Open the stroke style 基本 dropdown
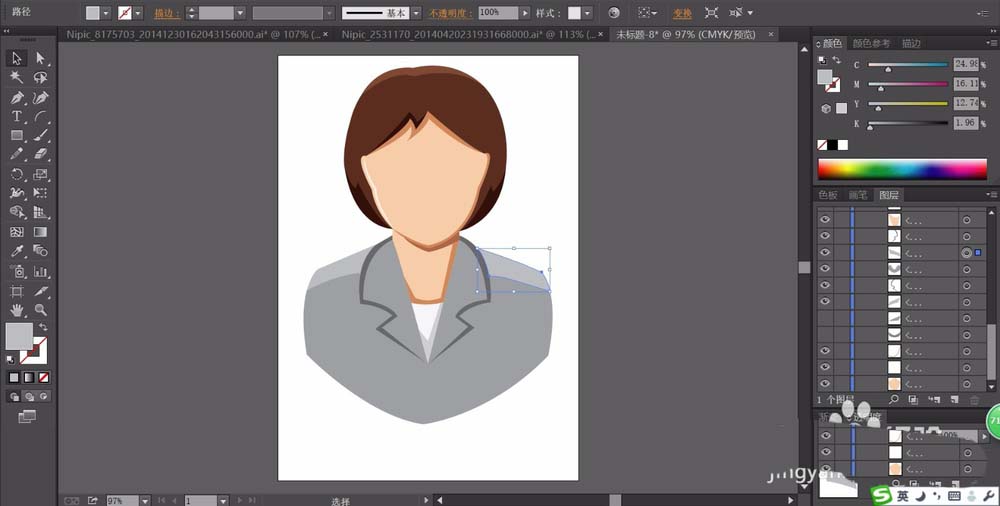1000x506 pixels. tap(417, 13)
